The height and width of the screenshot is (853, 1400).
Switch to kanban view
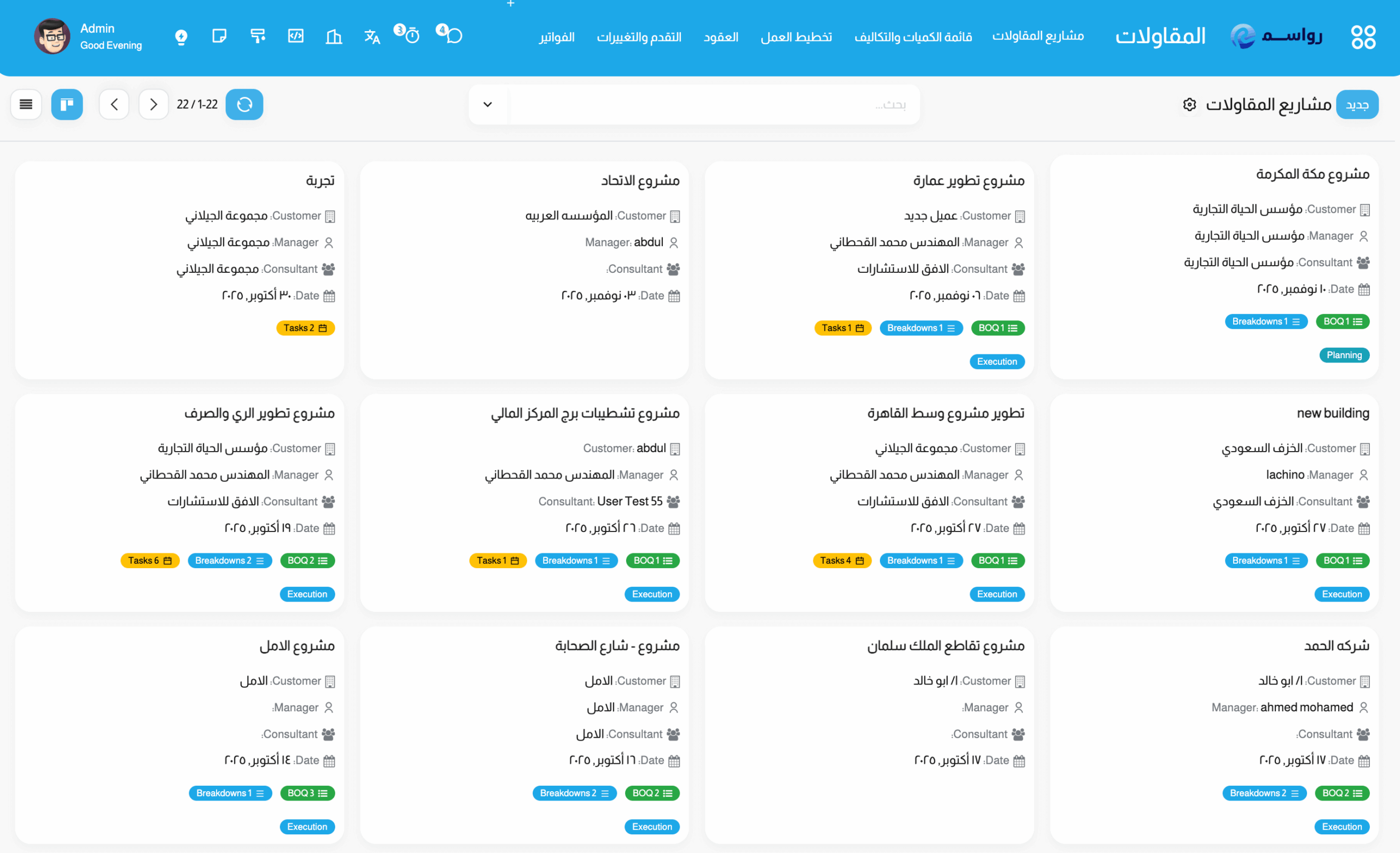[x=67, y=104]
